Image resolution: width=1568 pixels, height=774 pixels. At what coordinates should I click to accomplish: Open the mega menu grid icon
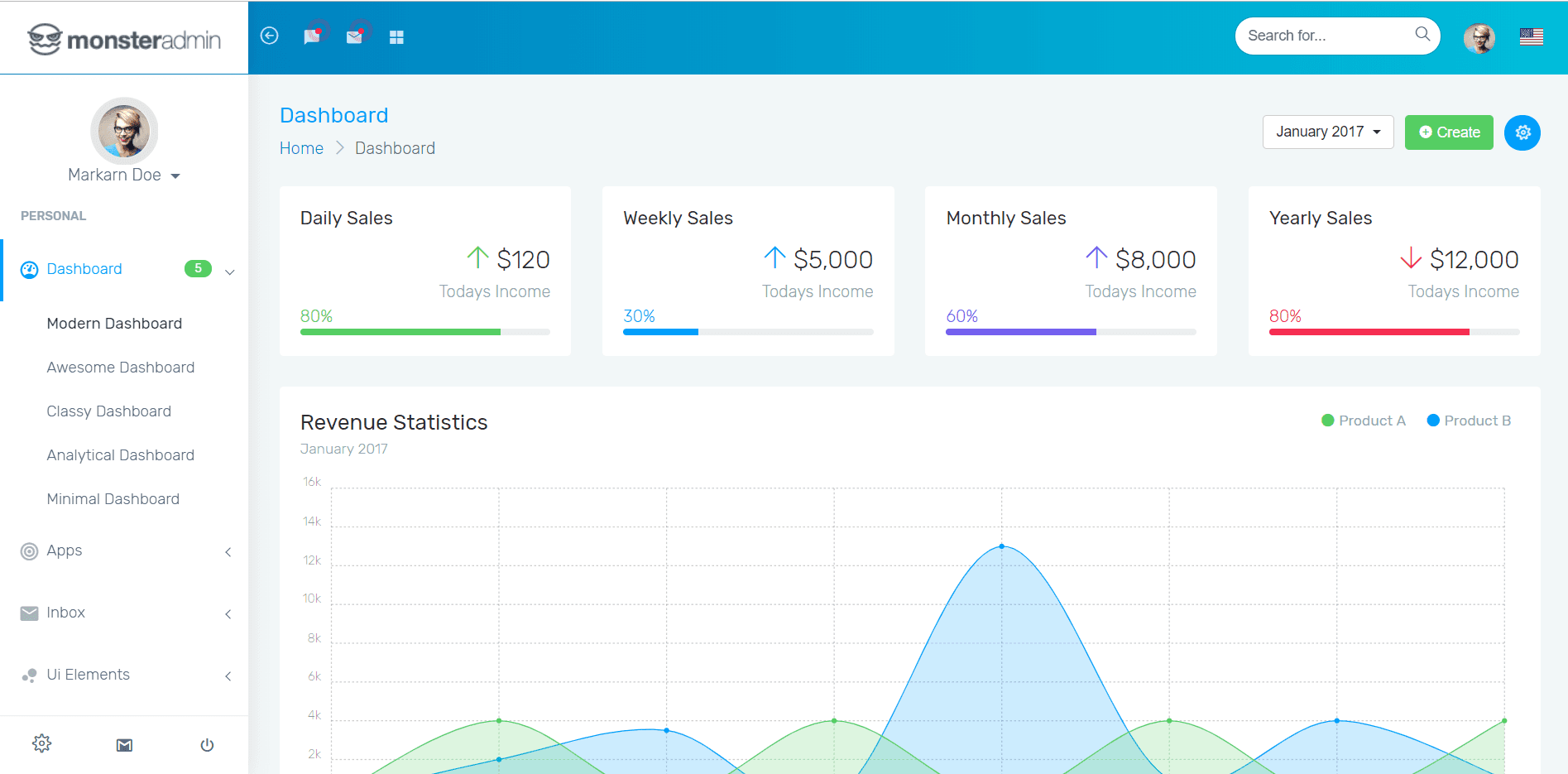[397, 36]
